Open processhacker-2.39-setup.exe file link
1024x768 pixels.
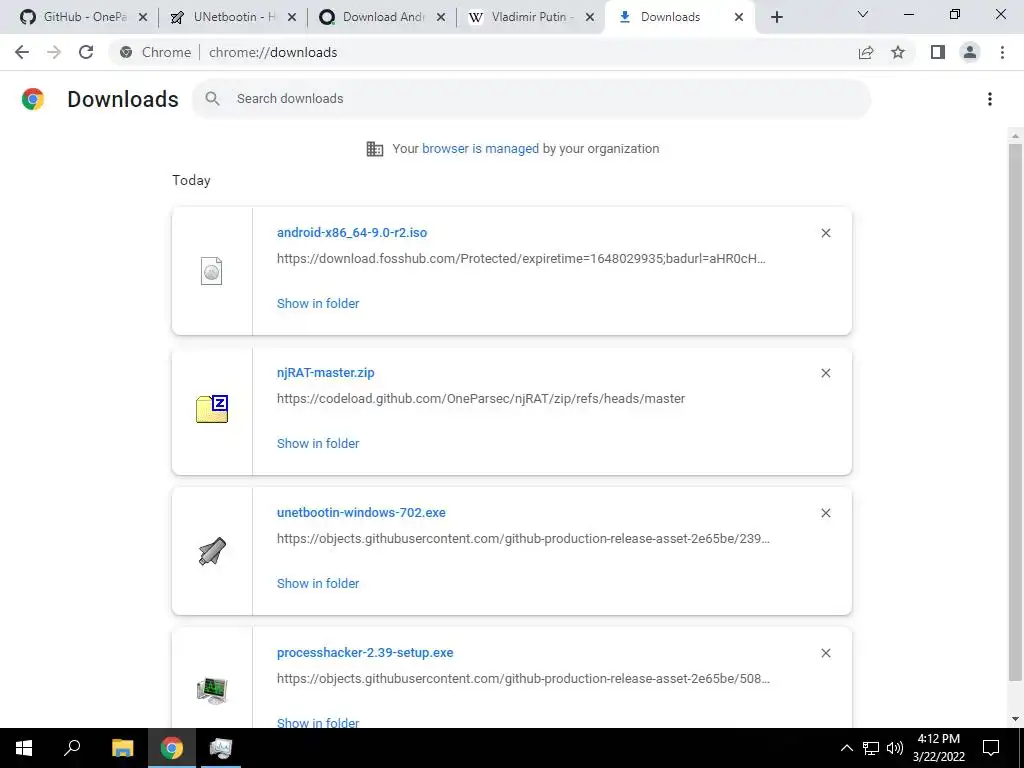(x=364, y=652)
